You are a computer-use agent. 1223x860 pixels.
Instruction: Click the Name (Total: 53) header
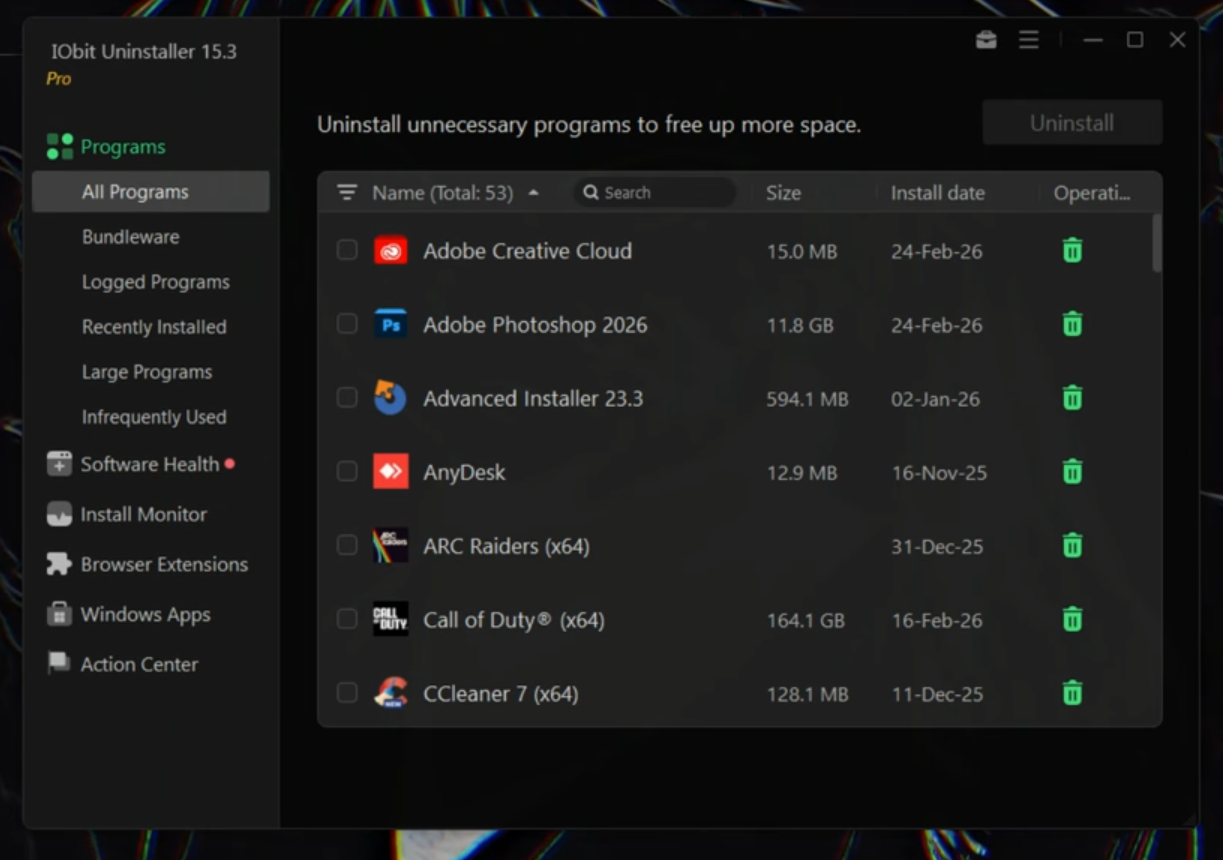click(x=442, y=193)
